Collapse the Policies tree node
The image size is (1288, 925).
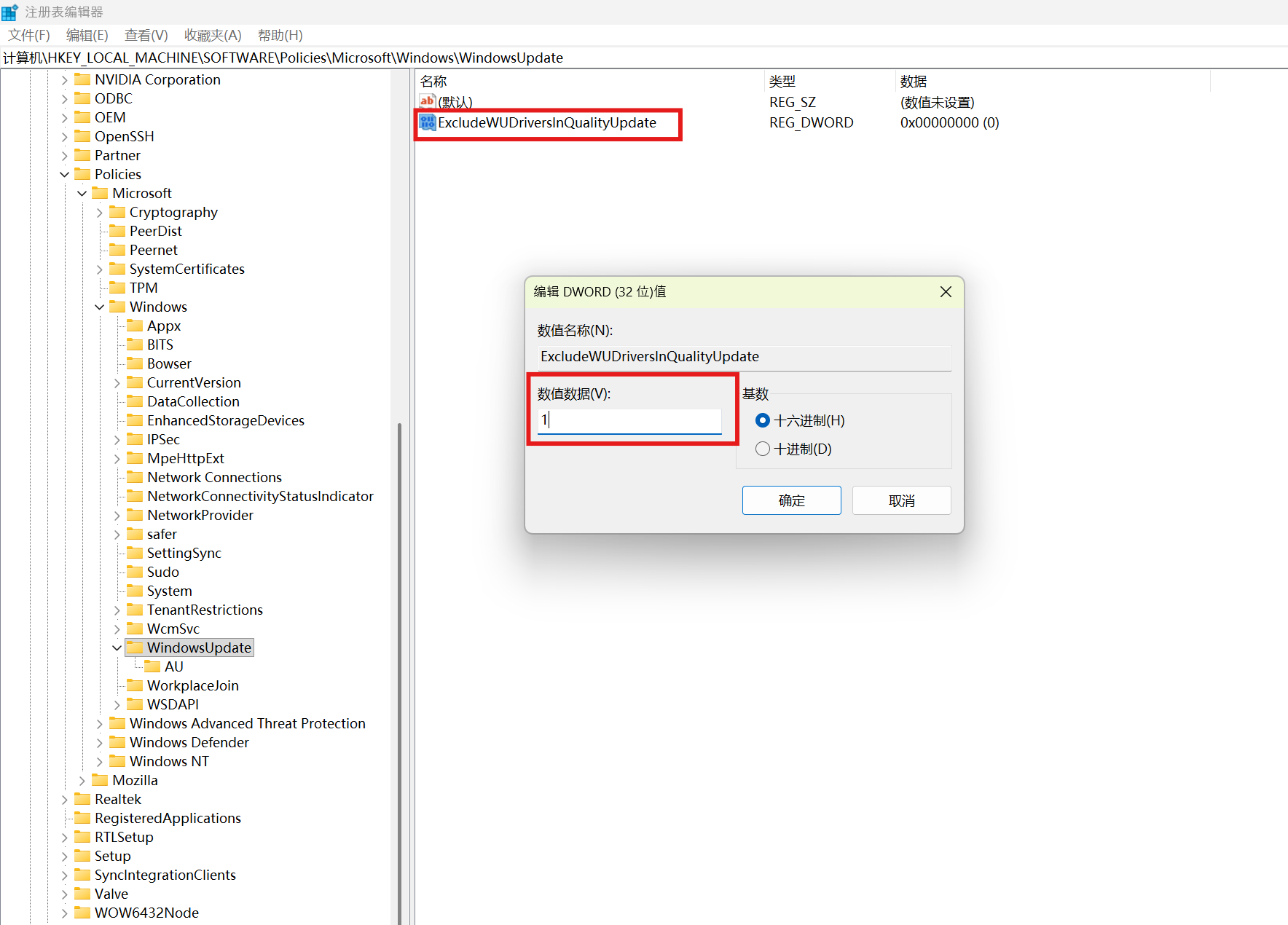pyautogui.click(x=64, y=174)
